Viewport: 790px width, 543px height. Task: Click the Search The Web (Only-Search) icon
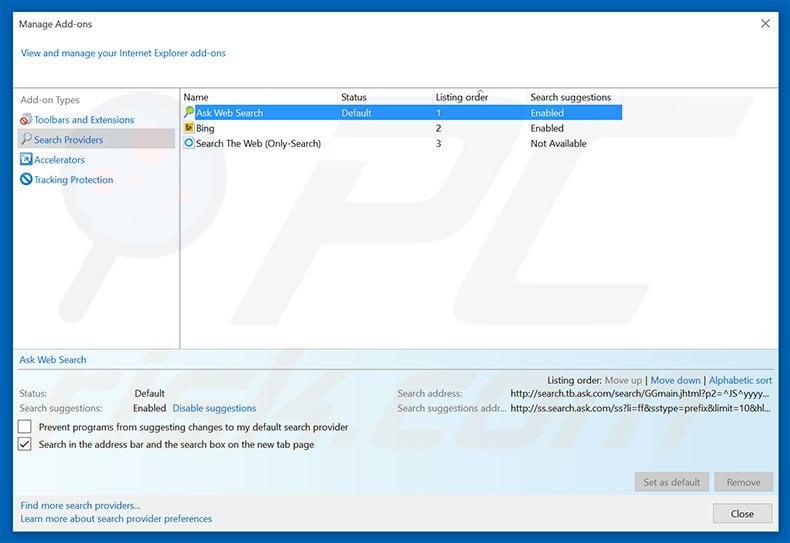coord(189,143)
